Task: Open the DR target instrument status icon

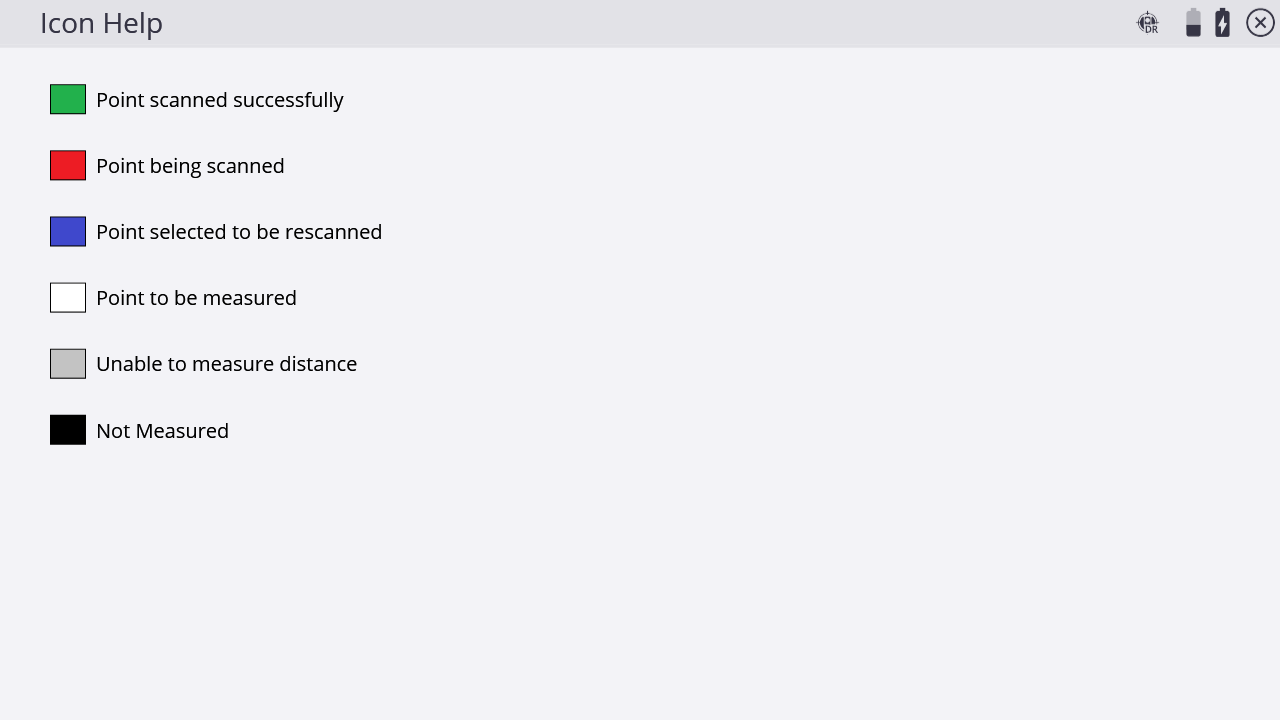Action: [x=1148, y=23]
